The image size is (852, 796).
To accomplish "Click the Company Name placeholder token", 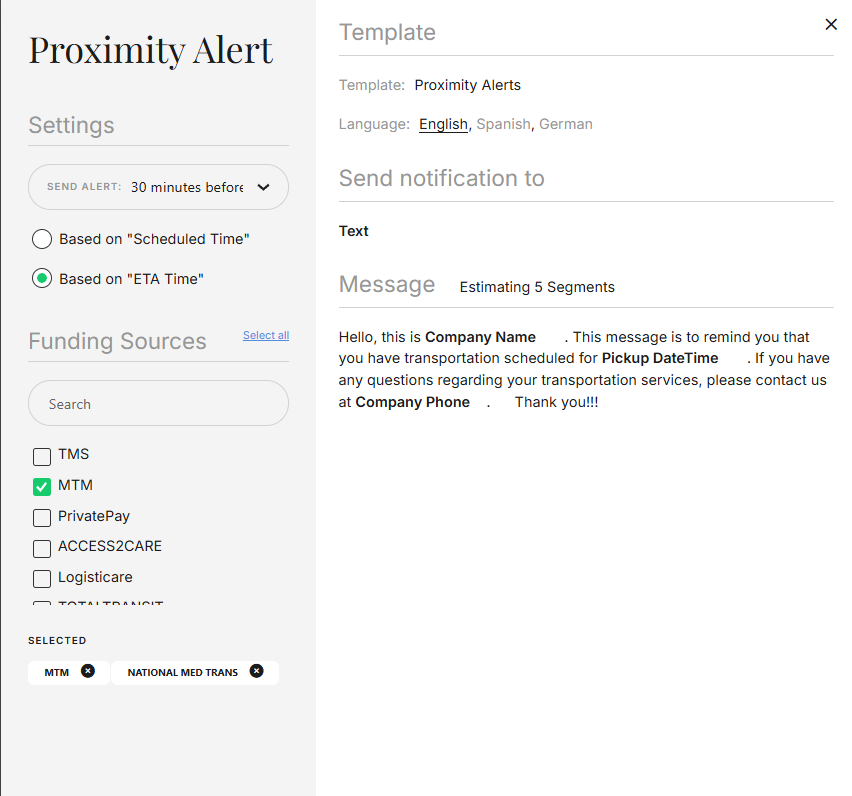I will [x=480, y=337].
